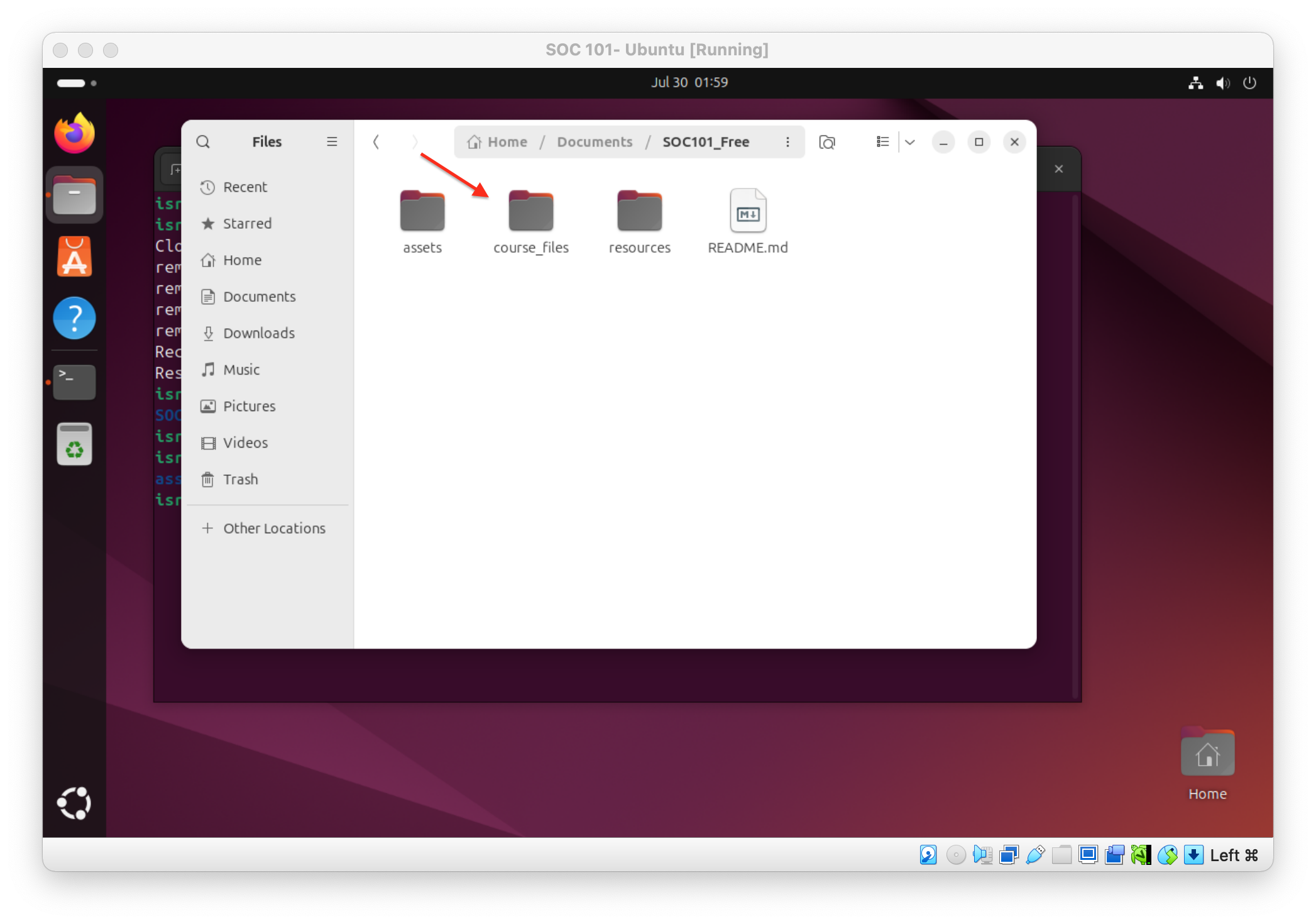The width and height of the screenshot is (1316, 924).
Task: Select the README.md file
Action: tap(748, 221)
